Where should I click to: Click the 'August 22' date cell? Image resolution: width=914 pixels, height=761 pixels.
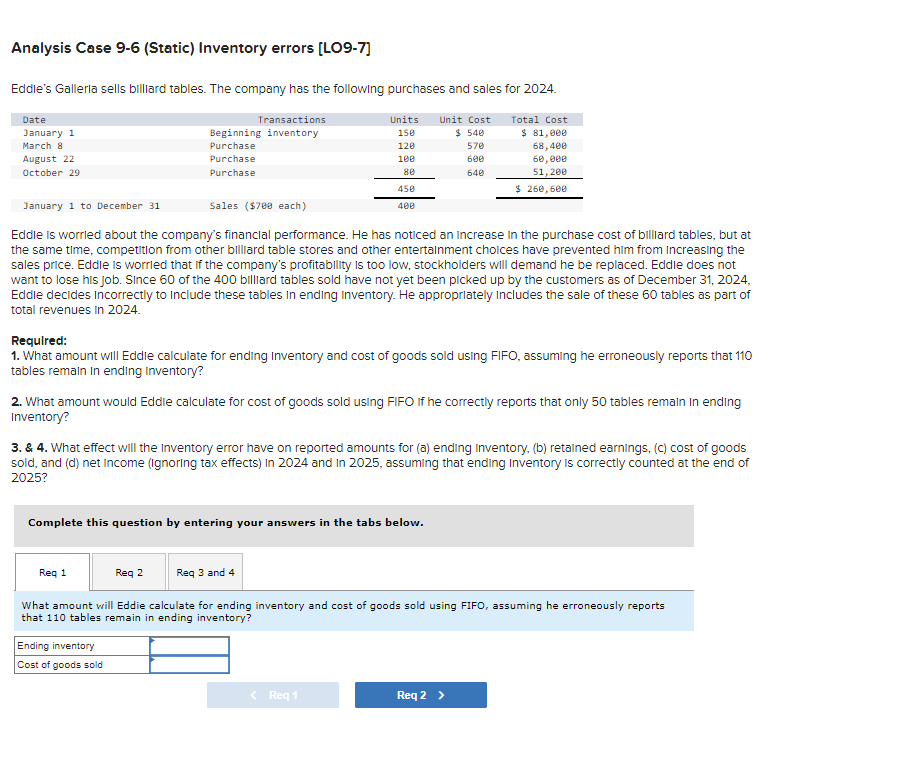[x=48, y=159]
